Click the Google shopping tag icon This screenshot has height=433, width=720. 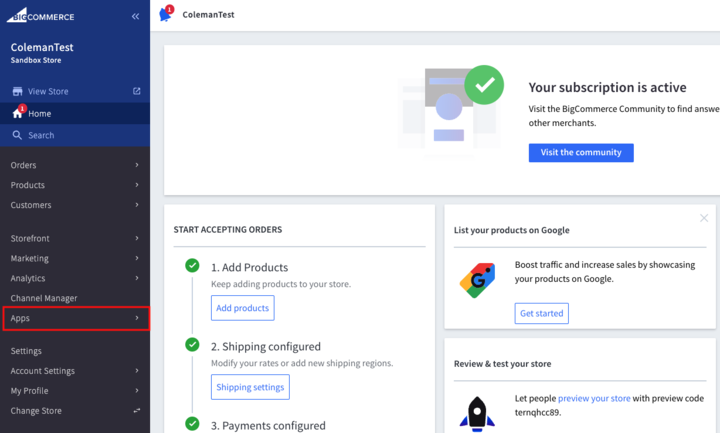478,280
